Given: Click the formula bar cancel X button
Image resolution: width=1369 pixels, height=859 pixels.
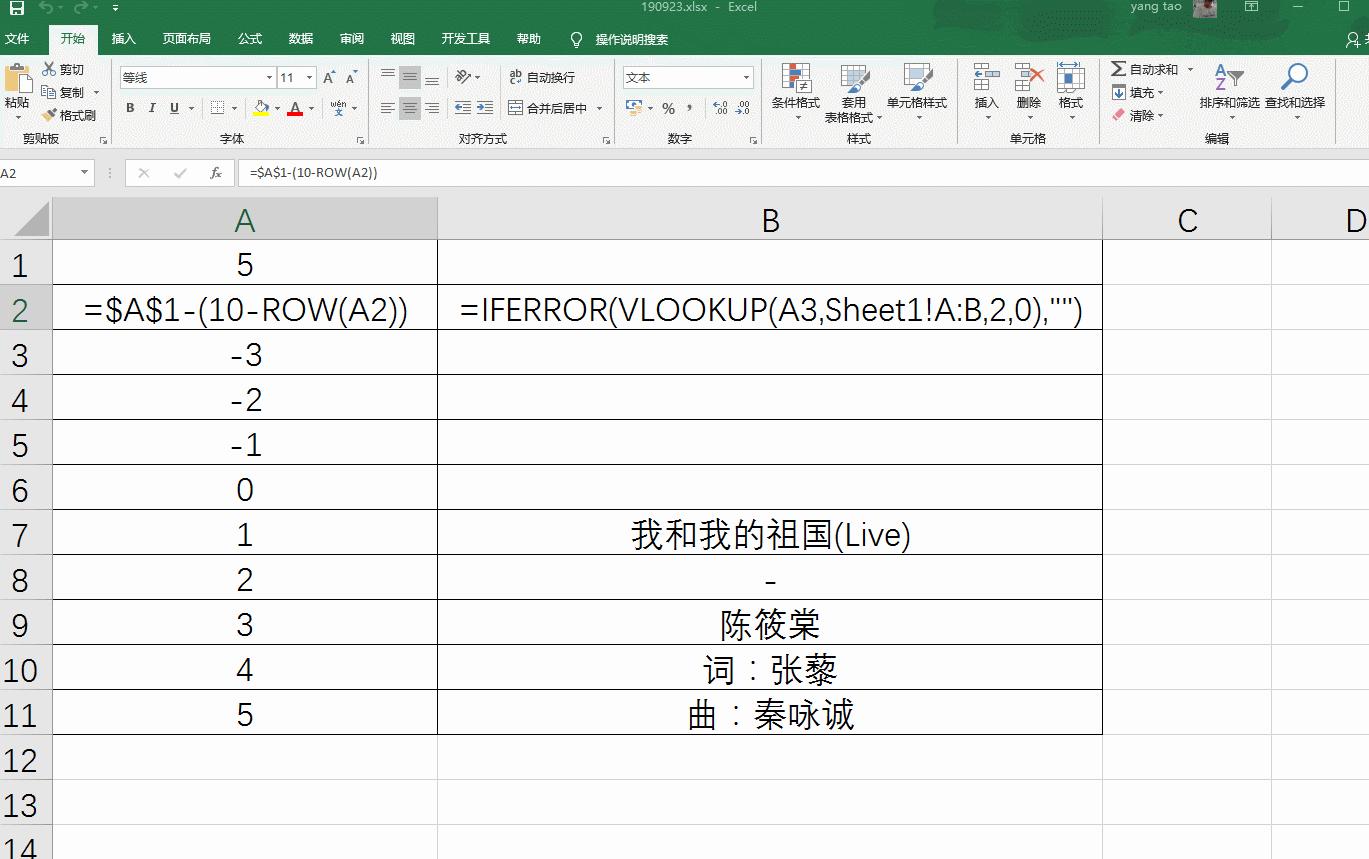Looking at the screenshot, I should [144, 173].
